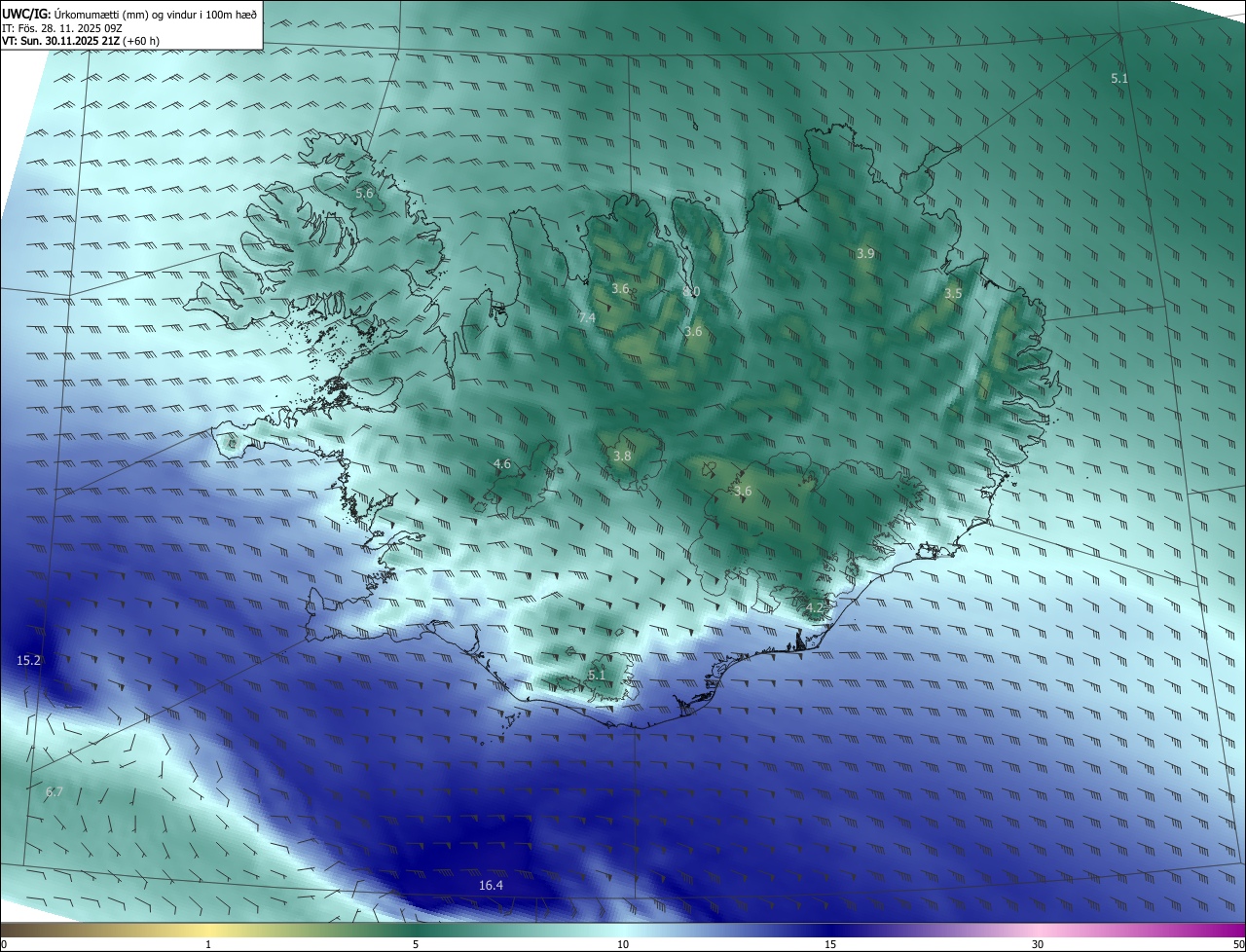Click the 7.4 value label on the map
Image resolution: width=1246 pixels, height=952 pixels.
586,318
